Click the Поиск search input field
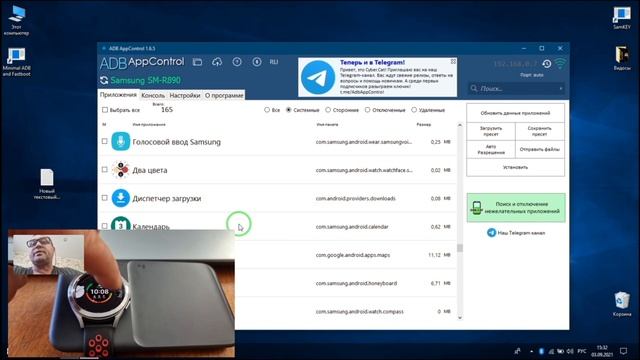640x360 pixels. click(x=516, y=88)
